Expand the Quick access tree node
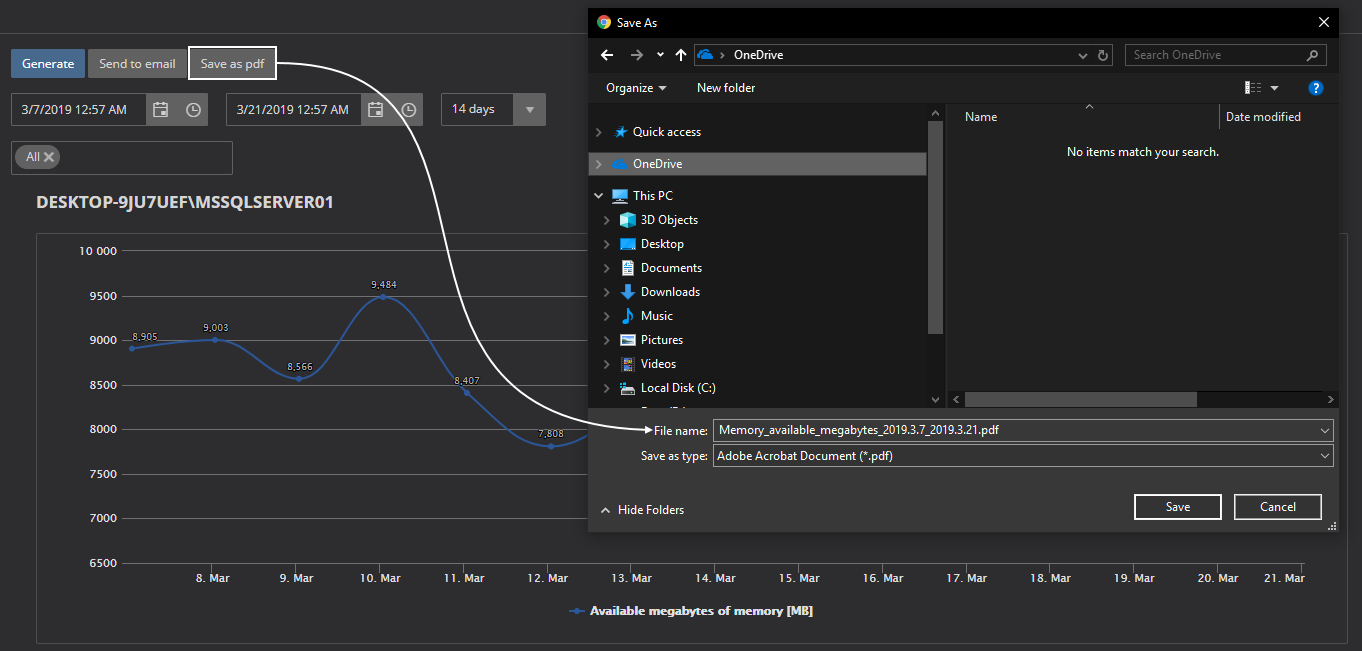The image size is (1362, 651). (598, 132)
